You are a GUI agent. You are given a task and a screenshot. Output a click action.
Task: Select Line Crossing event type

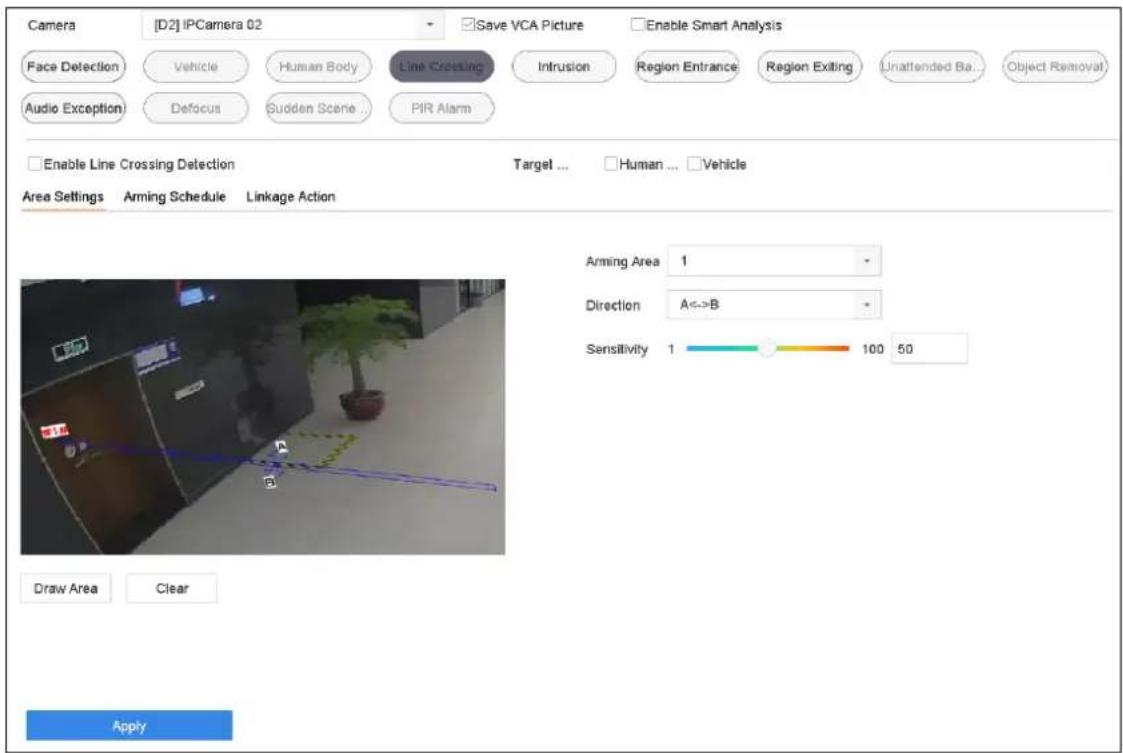(x=441, y=67)
